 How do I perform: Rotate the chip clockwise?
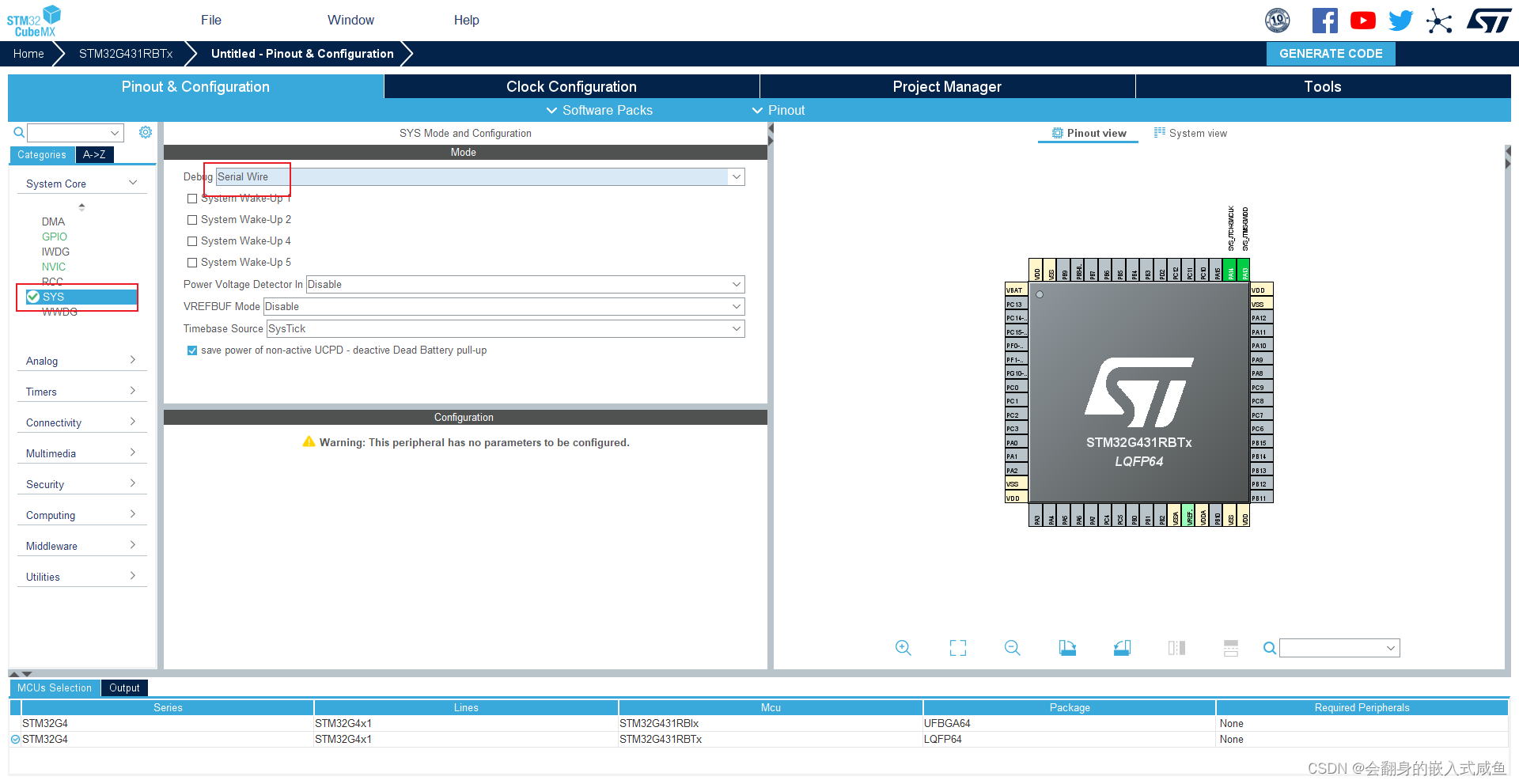click(x=1067, y=648)
